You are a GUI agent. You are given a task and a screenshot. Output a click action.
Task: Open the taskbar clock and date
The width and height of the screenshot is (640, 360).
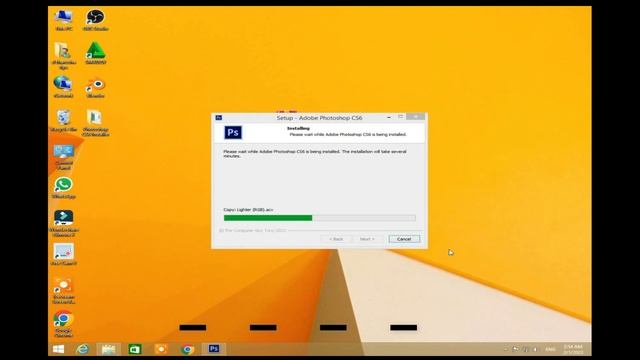point(573,349)
